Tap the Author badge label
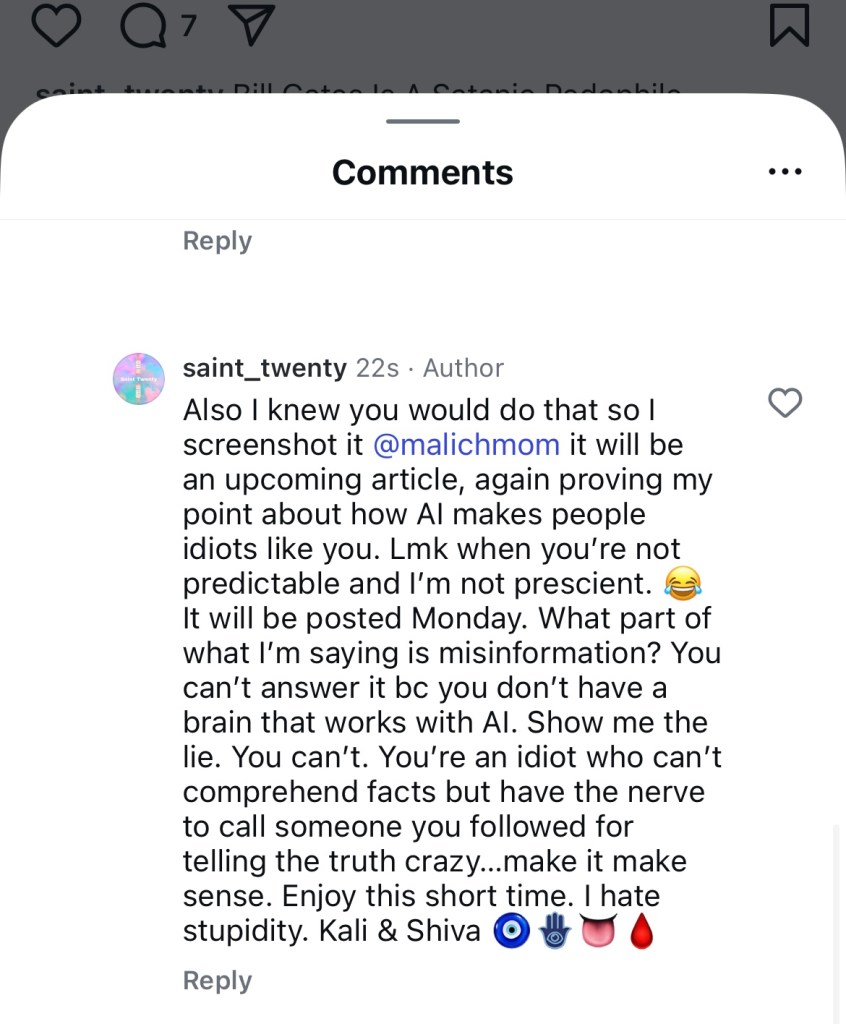Screen dimensions: 846x1024 (x=463, y=368)
